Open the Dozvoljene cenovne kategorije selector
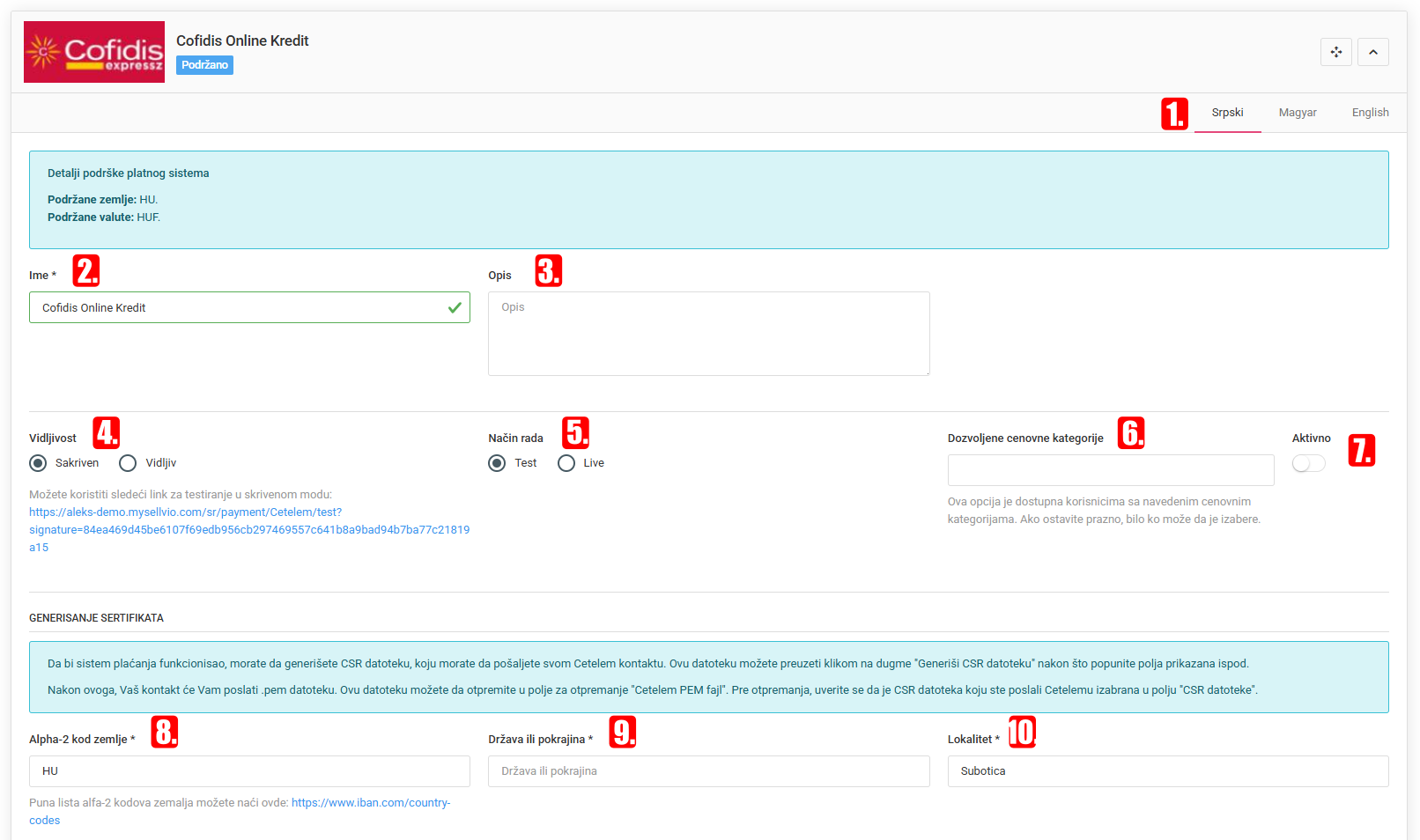The height and width of the screenshot is (840, 1420). pos(1110,470)
